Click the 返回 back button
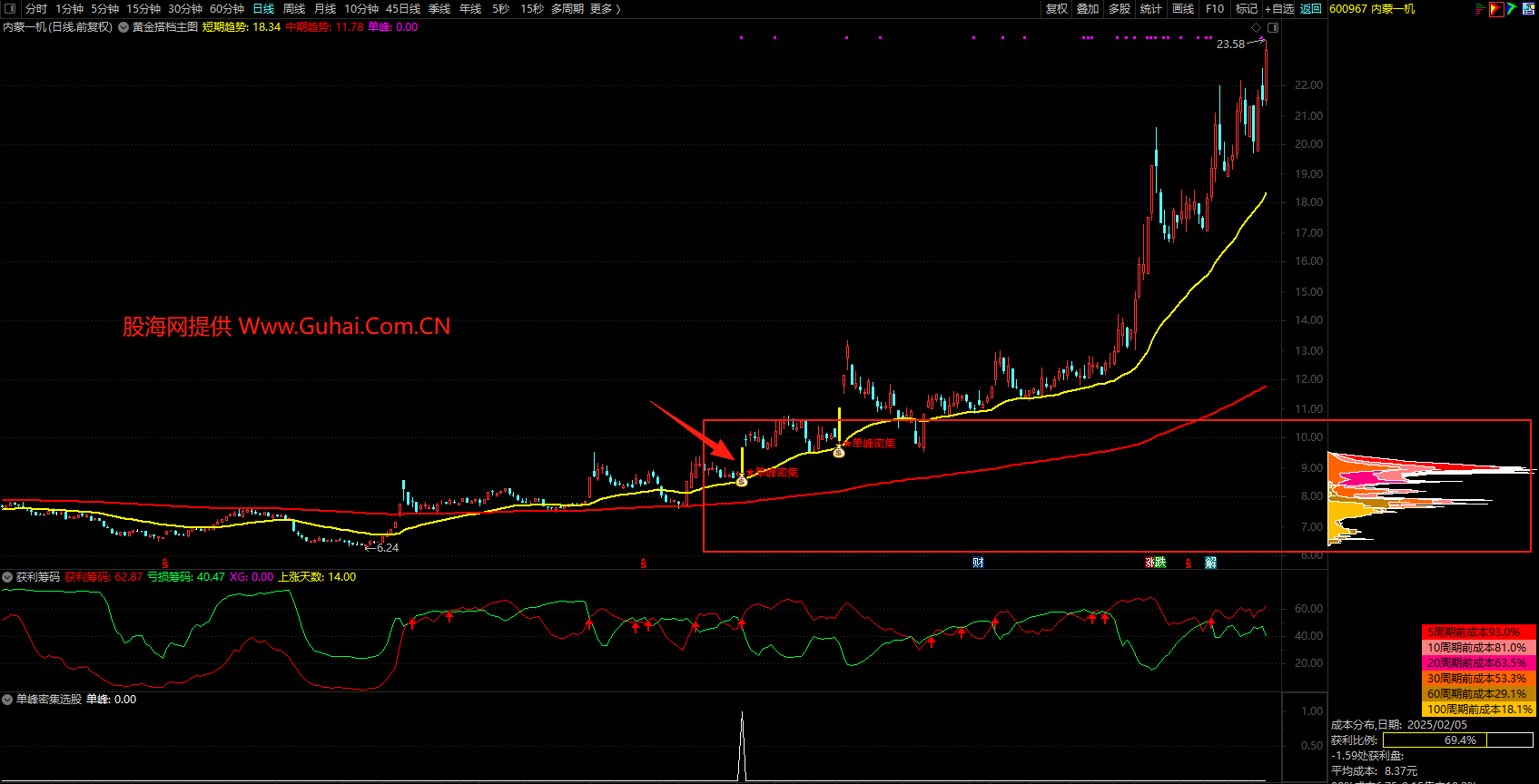1539x784 pixels. tap(1311, 9)
